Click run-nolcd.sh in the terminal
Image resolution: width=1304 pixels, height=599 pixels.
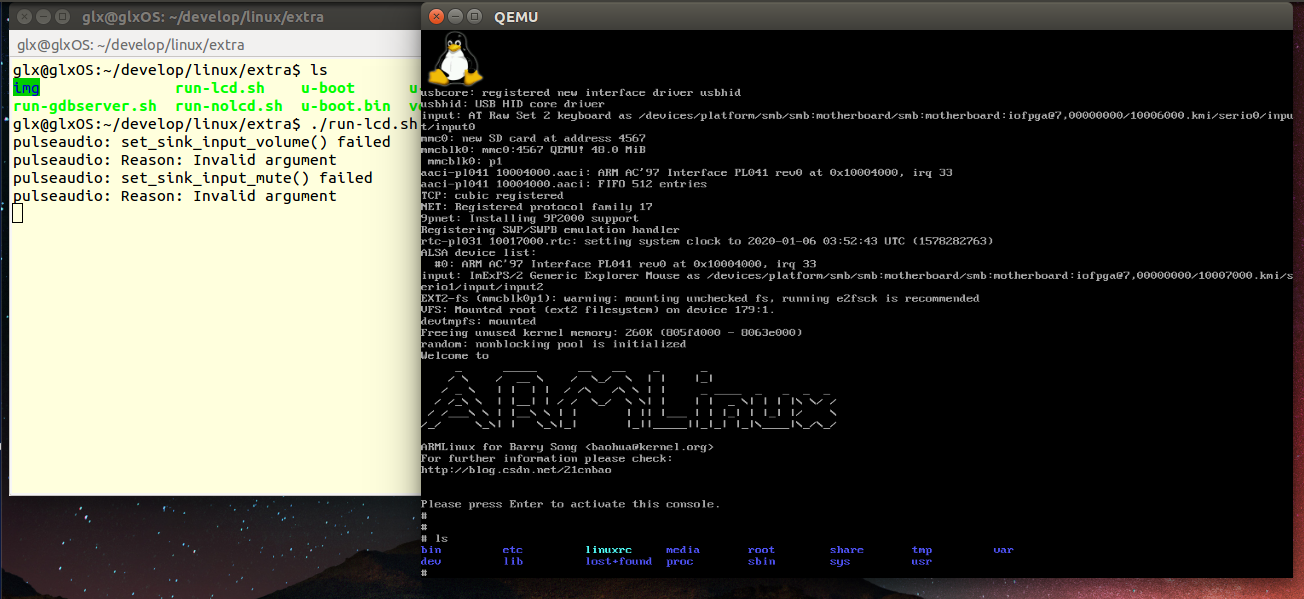click(x=229, y=106)
